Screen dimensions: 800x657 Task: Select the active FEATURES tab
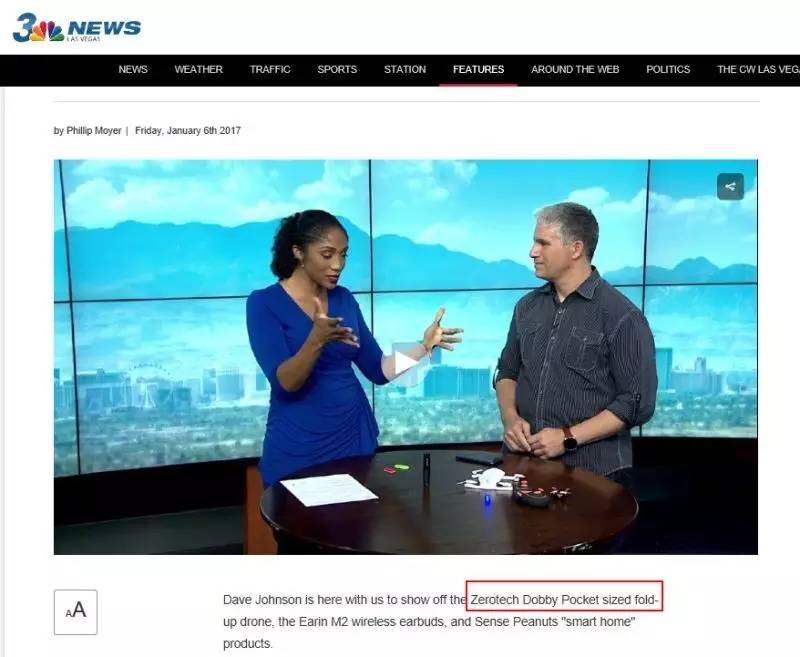point(478,70)
